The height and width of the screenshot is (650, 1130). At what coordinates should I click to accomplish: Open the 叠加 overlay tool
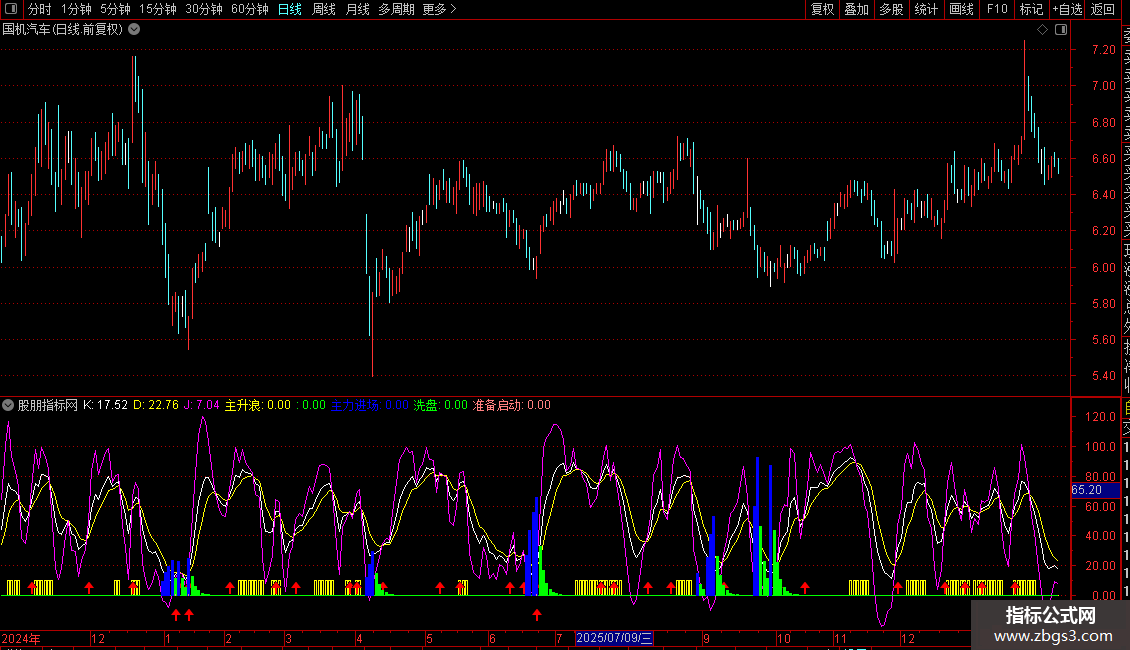(x=856, y=10)
